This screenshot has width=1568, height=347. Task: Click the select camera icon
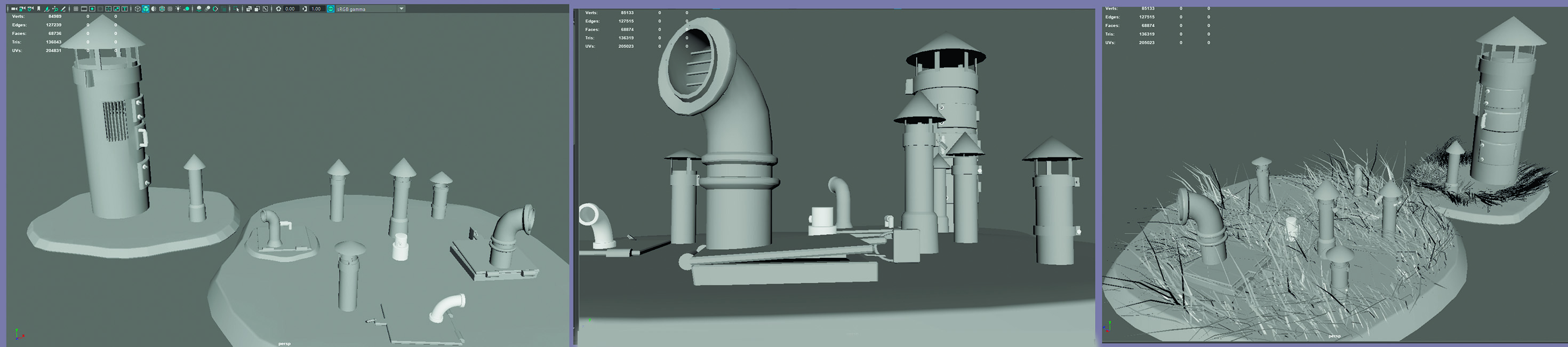[x=14, y=9]
